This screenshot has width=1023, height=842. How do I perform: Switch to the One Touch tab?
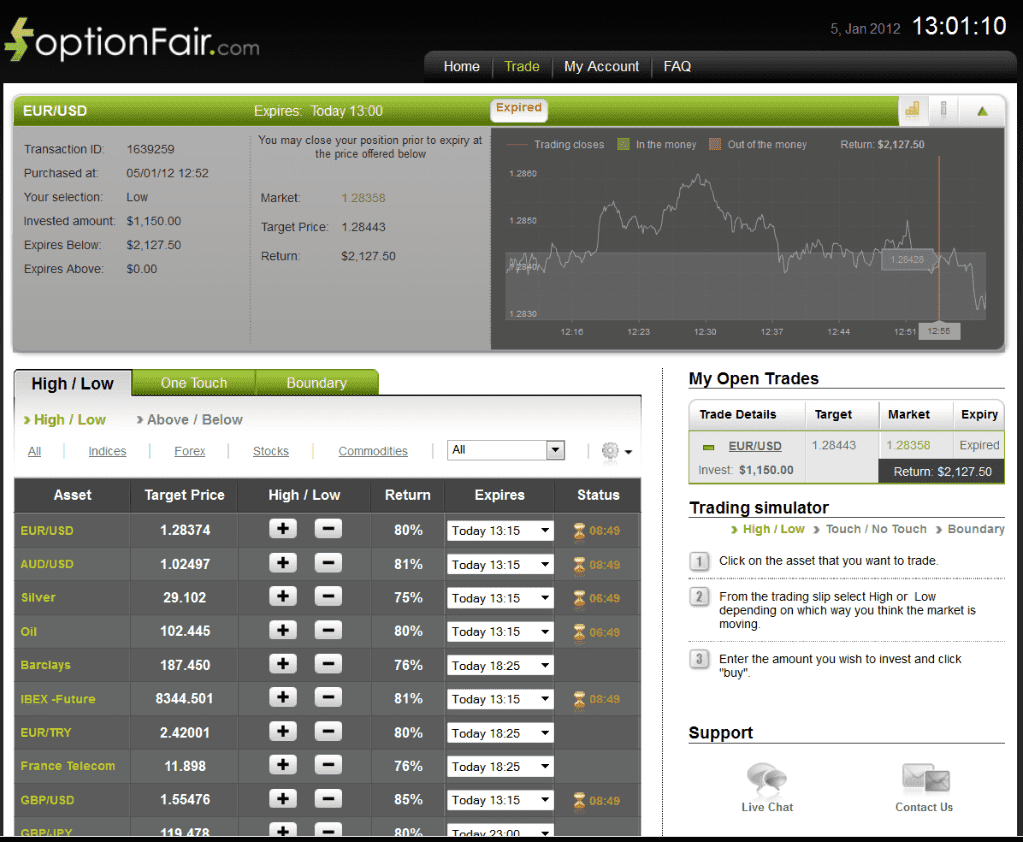coord(194,383)
